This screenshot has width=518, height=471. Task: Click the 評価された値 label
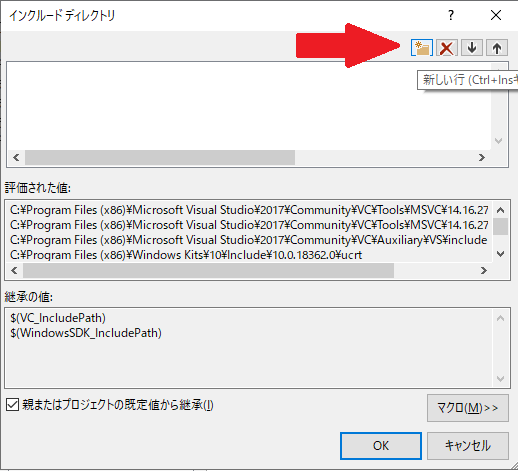pos(38,188)
